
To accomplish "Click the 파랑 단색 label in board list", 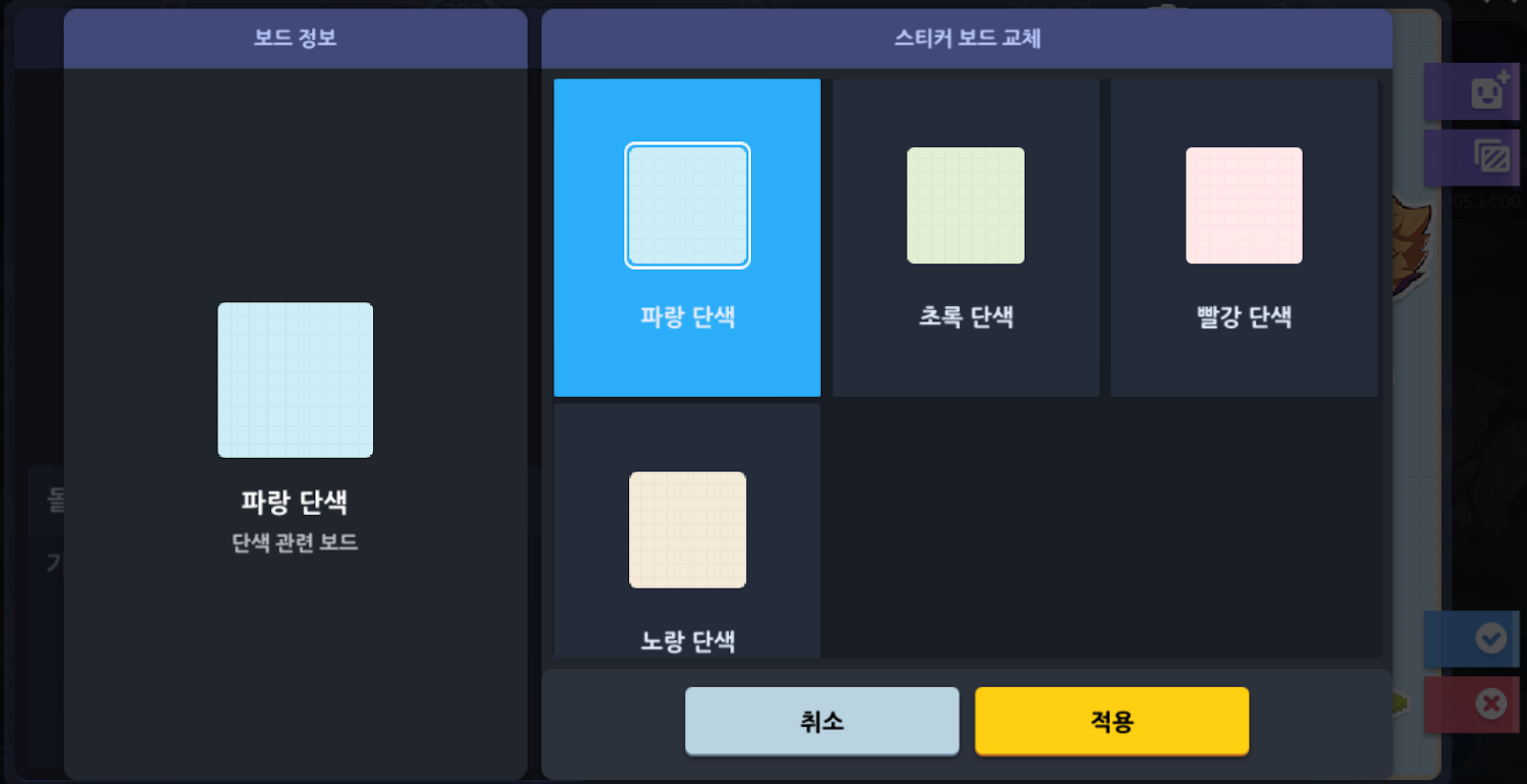I will 687,317.
